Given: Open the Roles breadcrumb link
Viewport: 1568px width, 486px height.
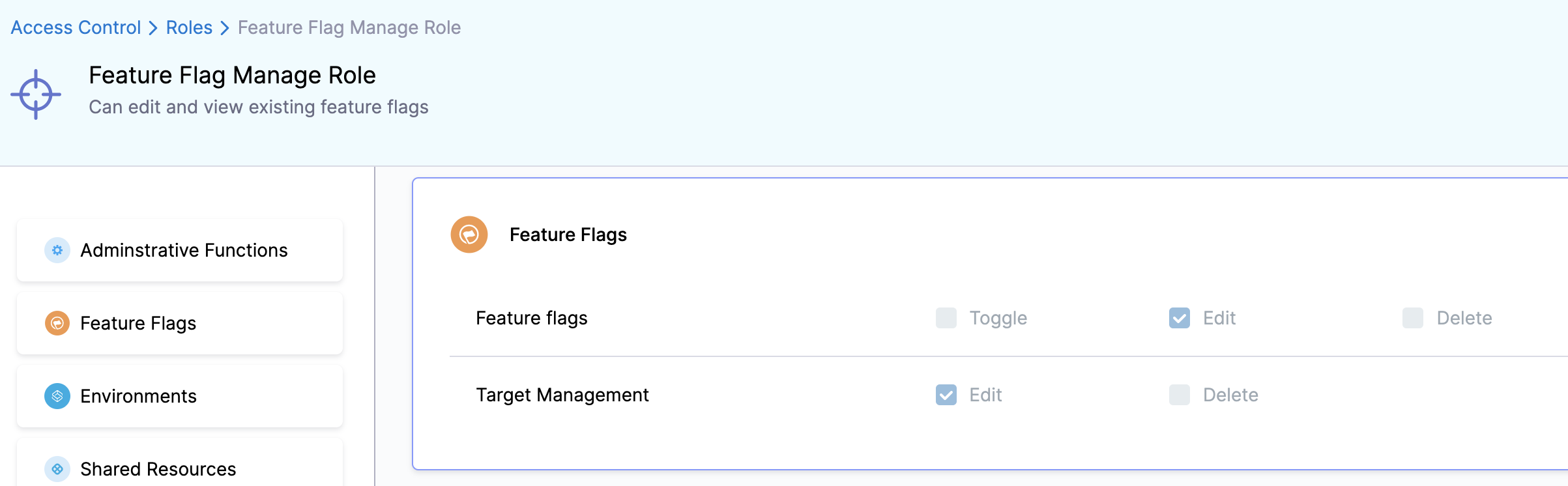Looking at the screenshot, I should pos(189,27).
